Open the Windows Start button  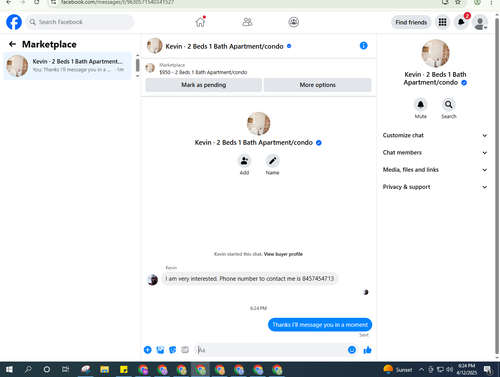9,369
